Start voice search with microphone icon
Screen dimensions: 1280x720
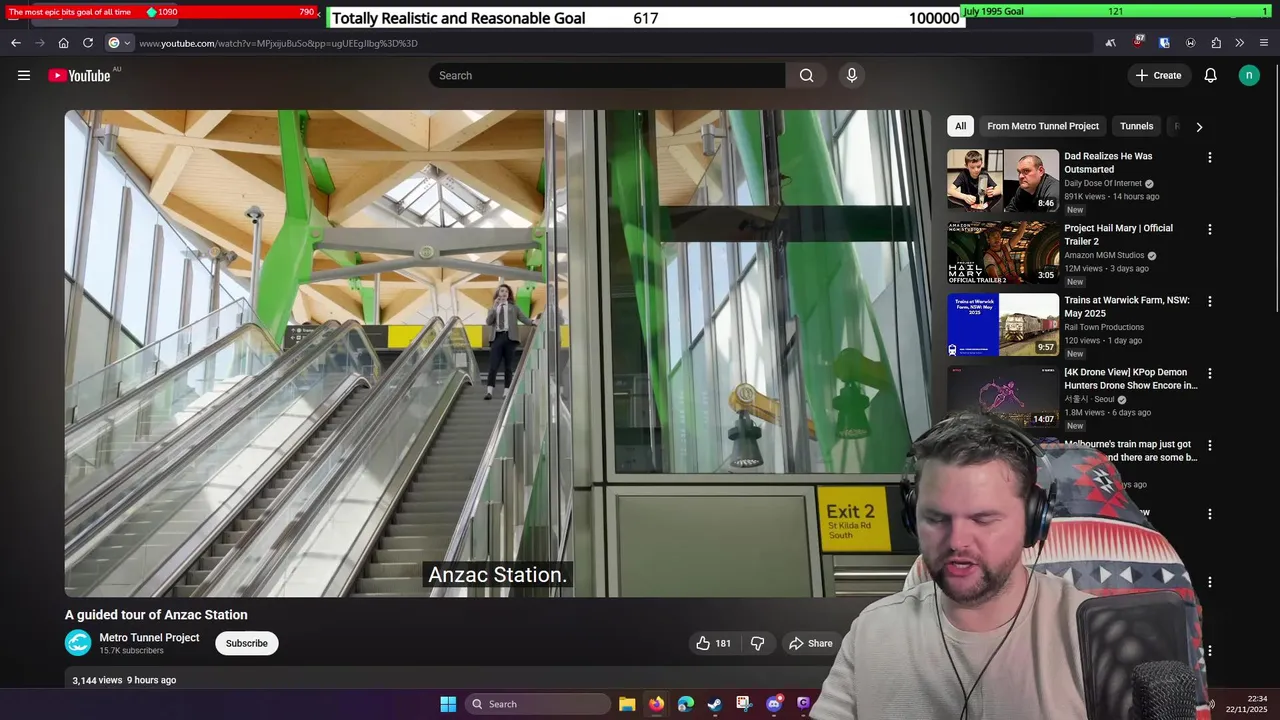852,75
